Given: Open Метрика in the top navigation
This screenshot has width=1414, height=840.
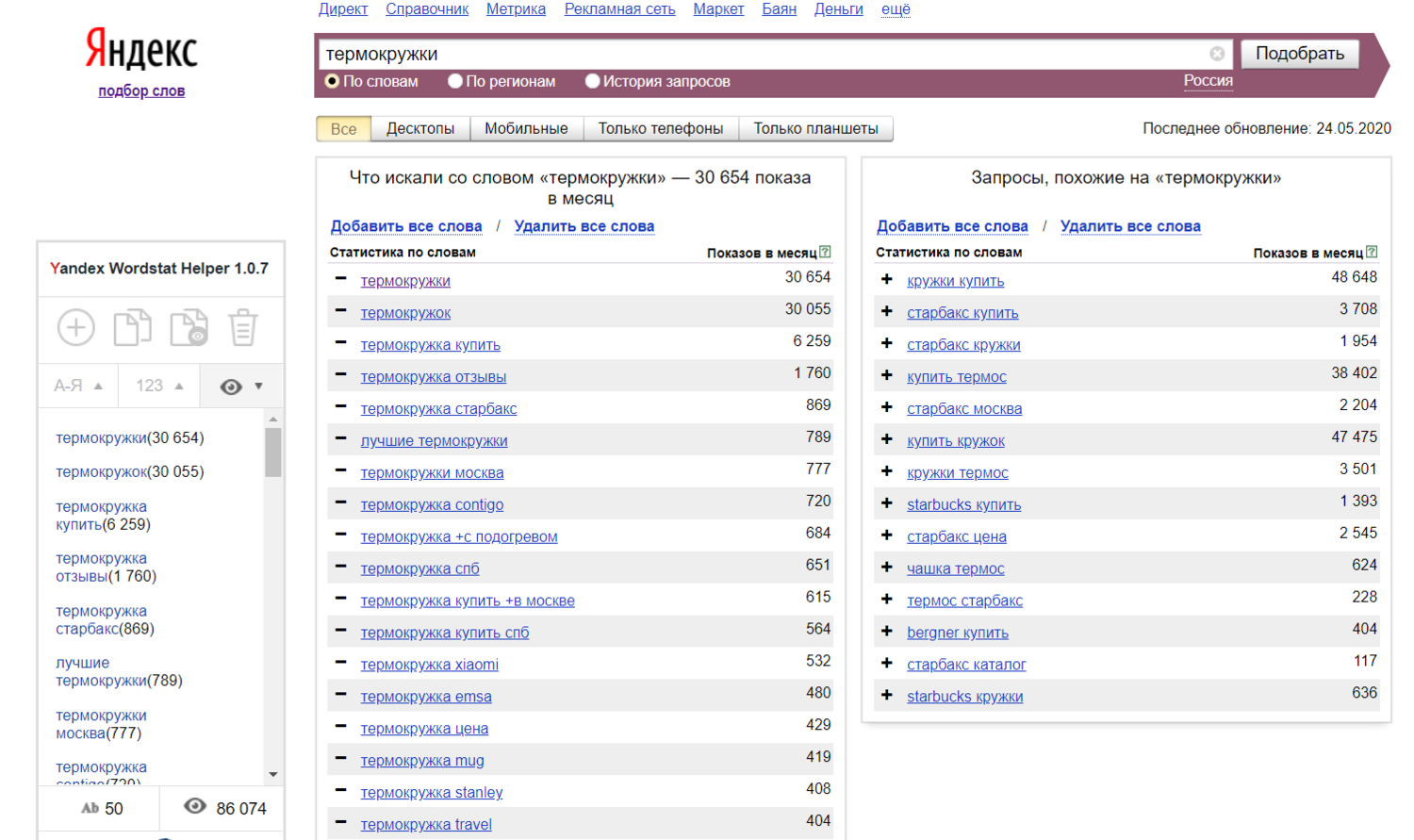Looking at the screenshot, I should 516,9.
